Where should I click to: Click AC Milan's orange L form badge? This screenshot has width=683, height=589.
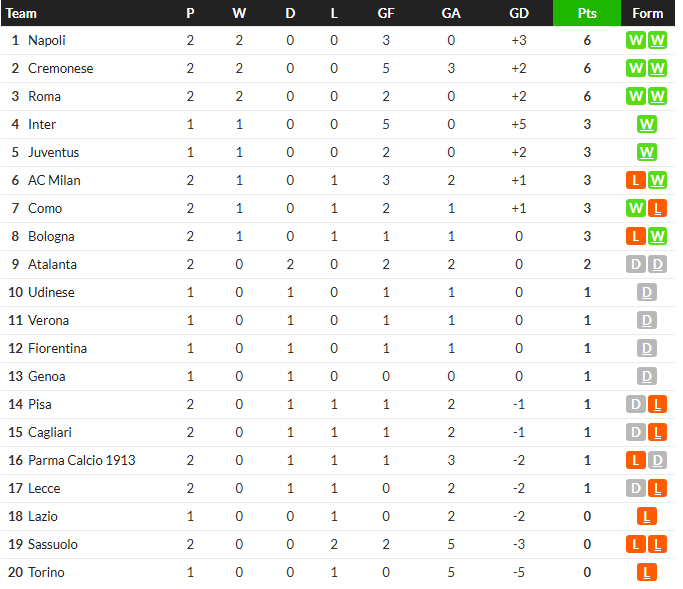pos(636,180)
